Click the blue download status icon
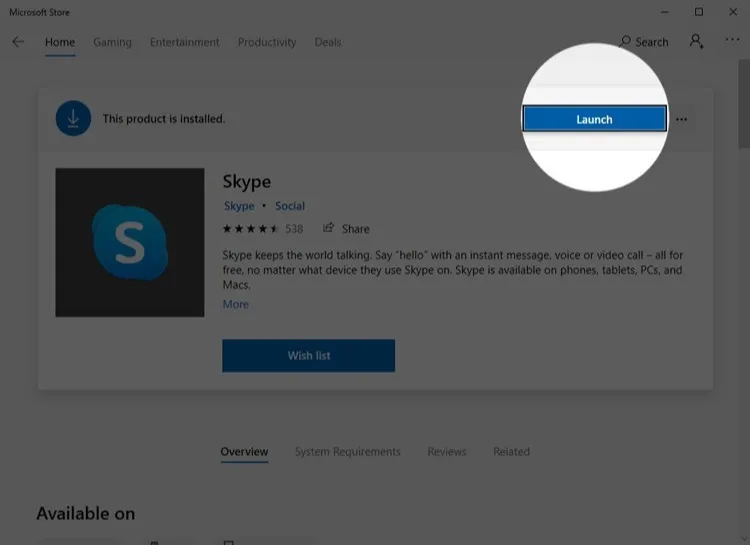The height and width of the screenshot is (545, 750). [x=73, y=118]
